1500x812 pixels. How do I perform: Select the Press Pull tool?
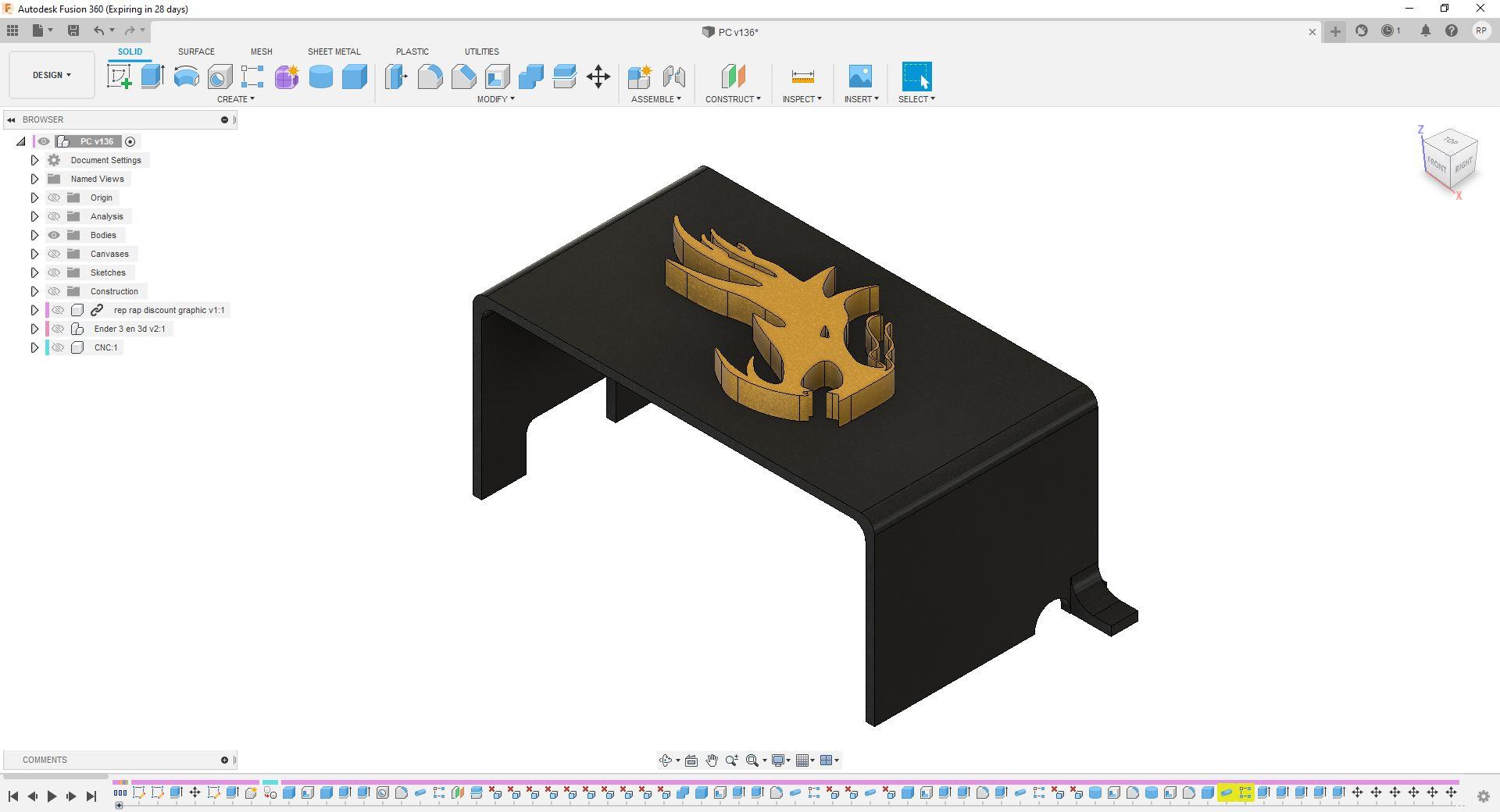[x=396, y=77]
